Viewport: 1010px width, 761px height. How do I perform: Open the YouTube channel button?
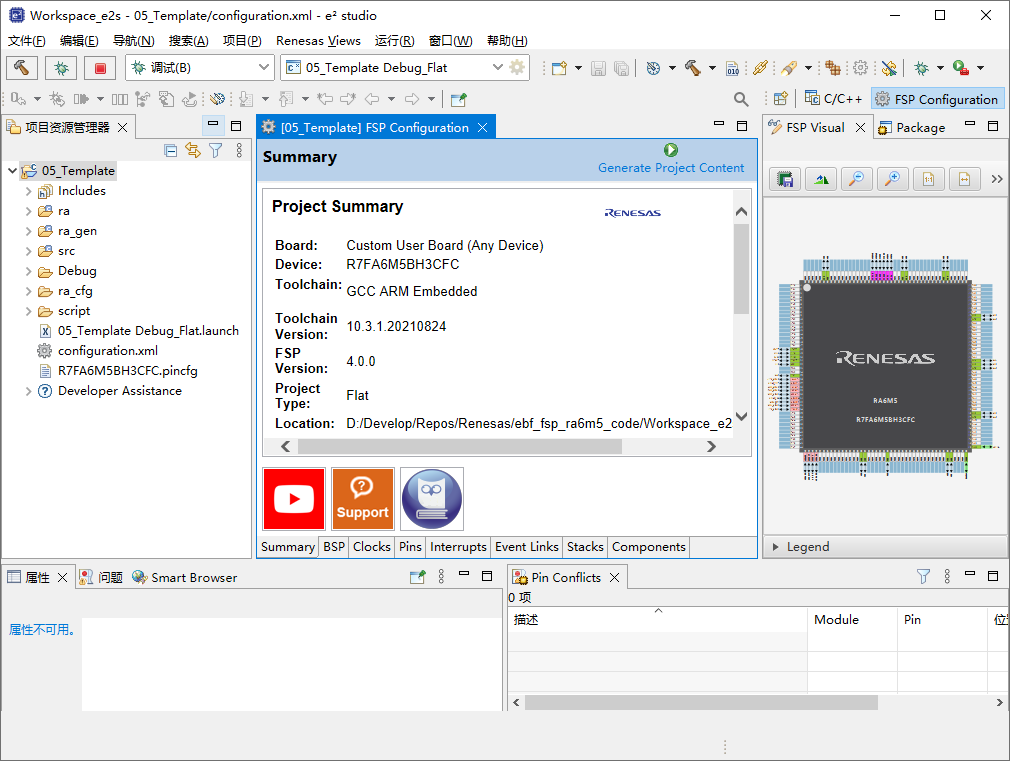[x=294, y=499]
